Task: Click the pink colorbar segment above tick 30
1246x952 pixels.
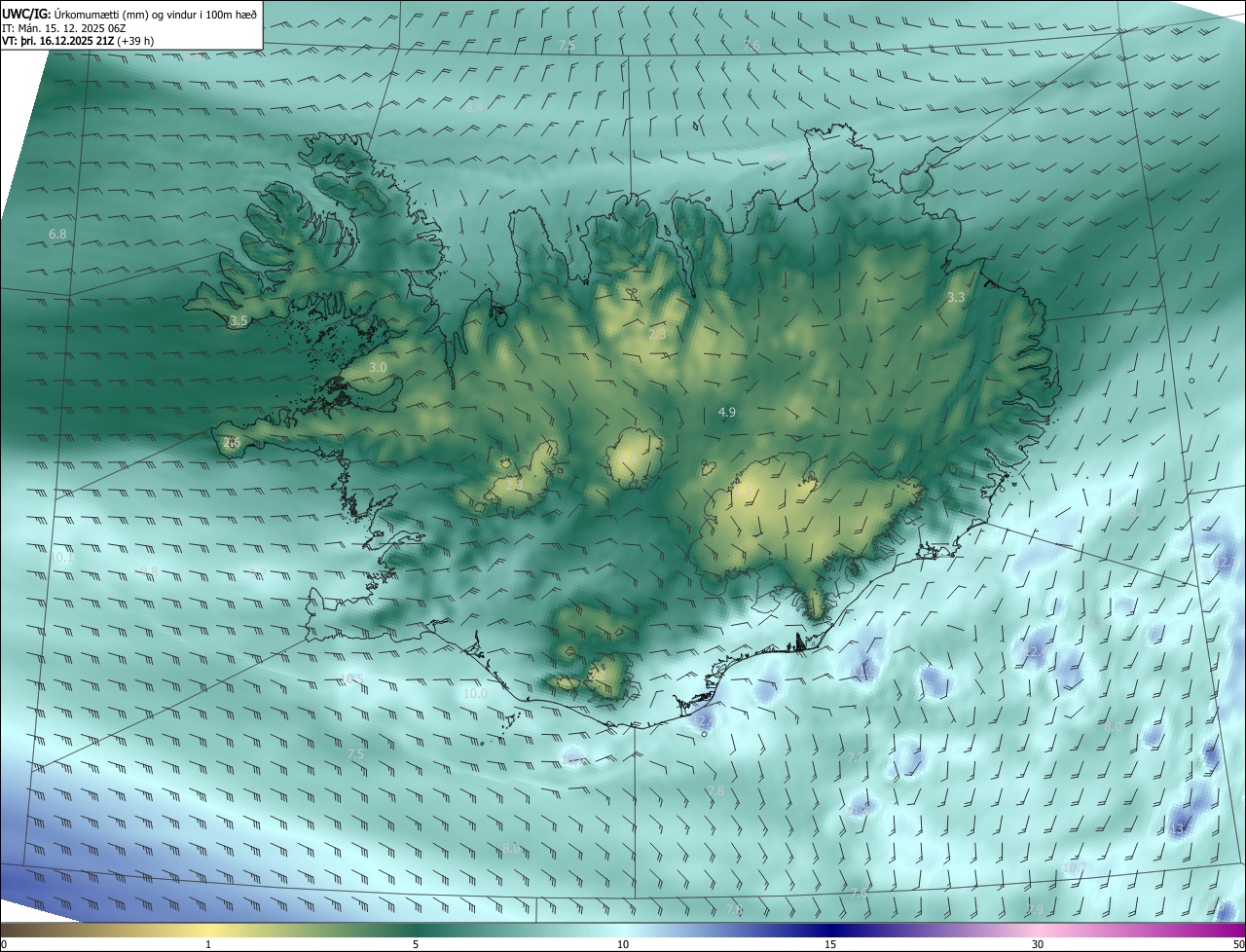Action: [1038, 930]
